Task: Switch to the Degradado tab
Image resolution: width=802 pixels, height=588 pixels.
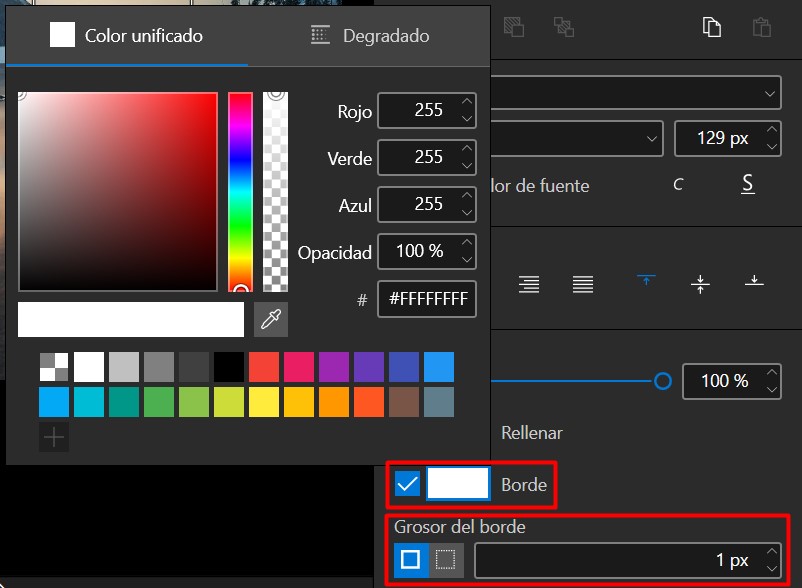Action: [x=370, y=36]
